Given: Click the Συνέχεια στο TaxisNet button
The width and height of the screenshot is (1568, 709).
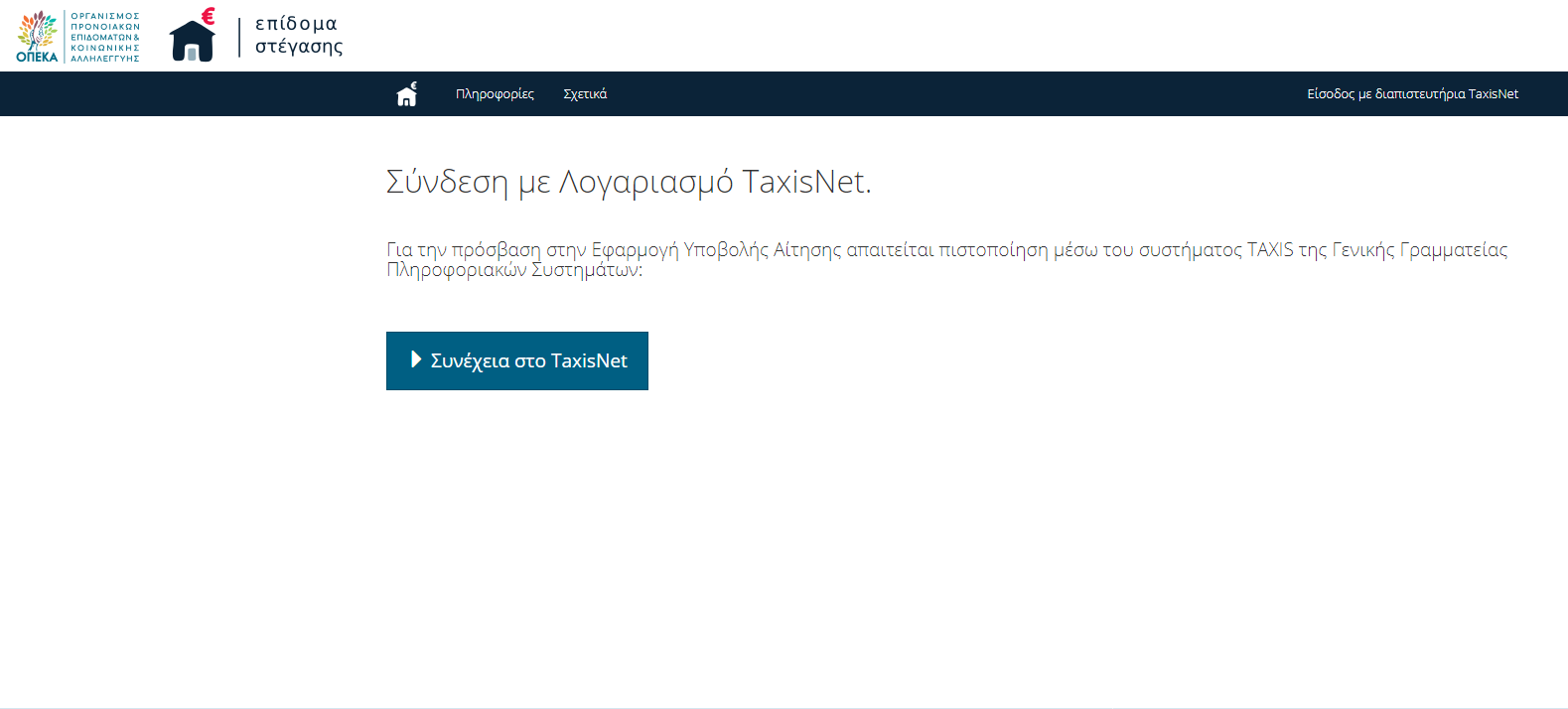Looking at the screenshot, I should [x=517, y=360].
